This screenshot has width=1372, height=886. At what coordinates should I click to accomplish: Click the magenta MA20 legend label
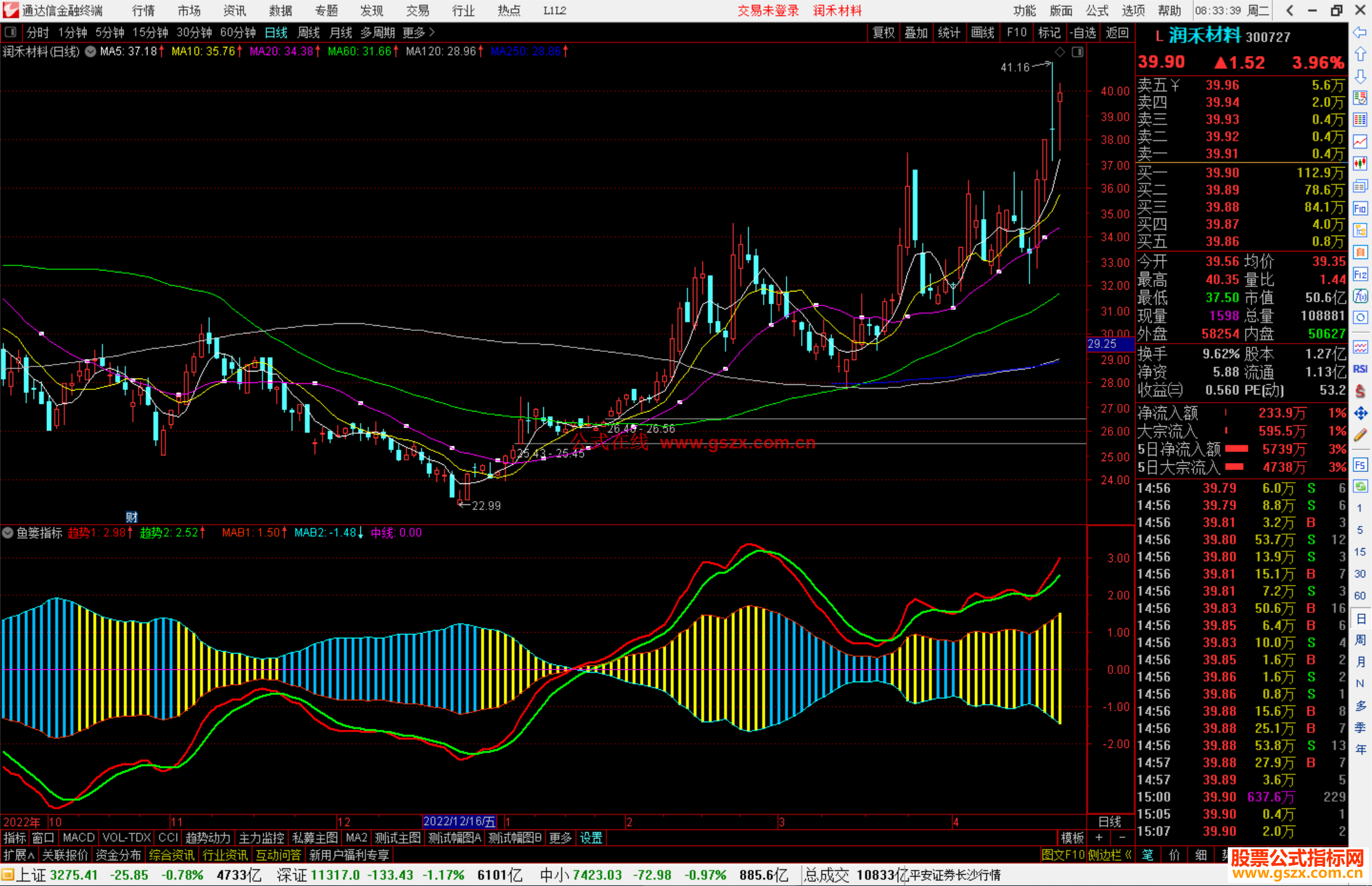click(x=281, y=51)
